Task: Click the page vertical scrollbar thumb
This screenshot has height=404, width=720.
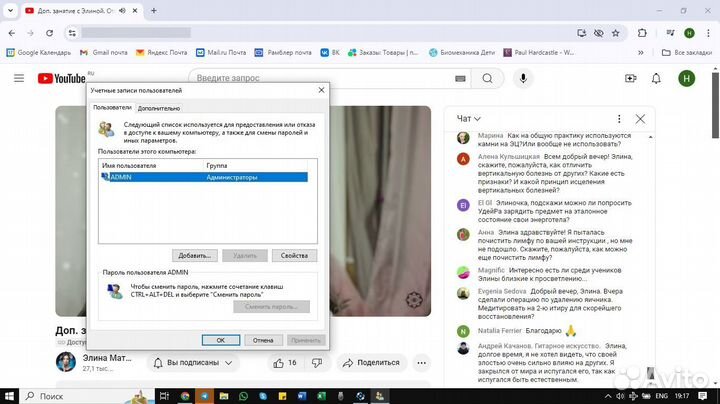Action: pos(715,106)
